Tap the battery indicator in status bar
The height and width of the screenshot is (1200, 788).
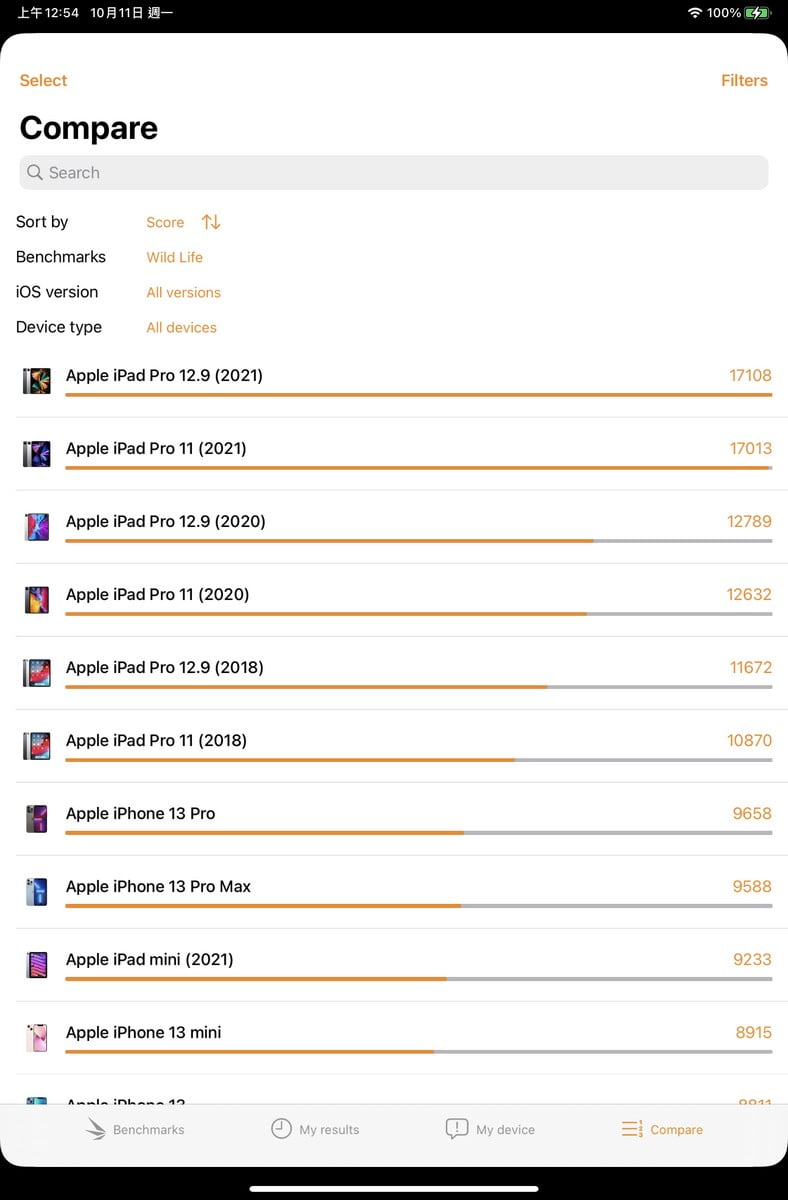pos(757,13)
